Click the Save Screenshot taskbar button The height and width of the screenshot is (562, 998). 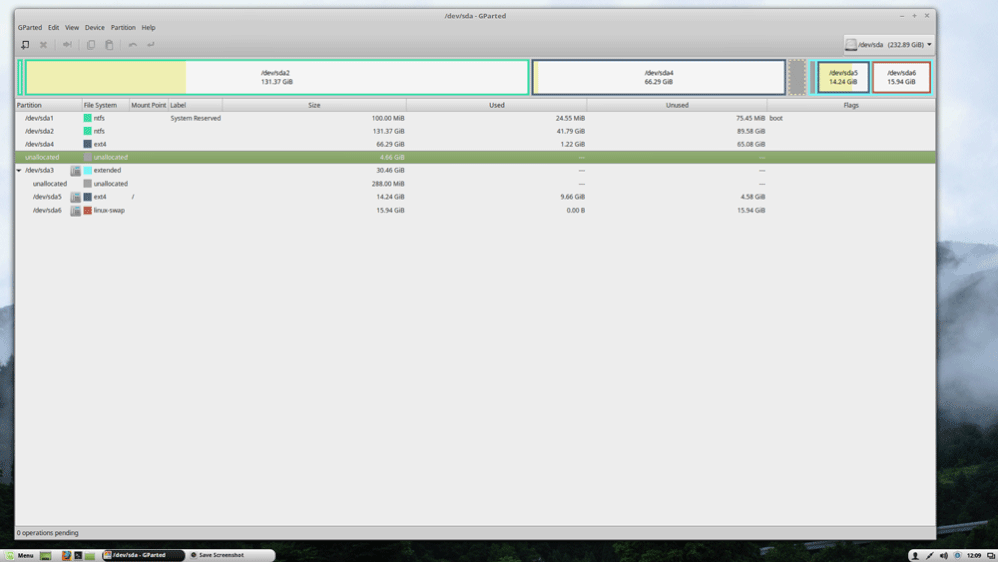tap(218, 555)
